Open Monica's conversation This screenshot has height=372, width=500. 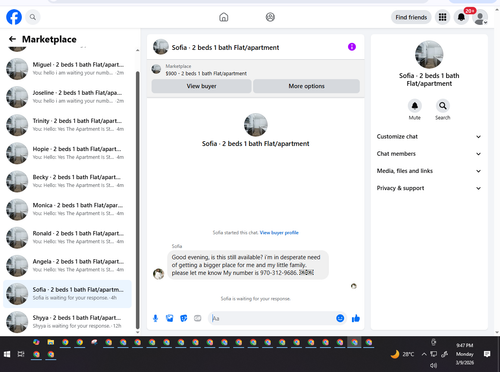tap(67, 209)
